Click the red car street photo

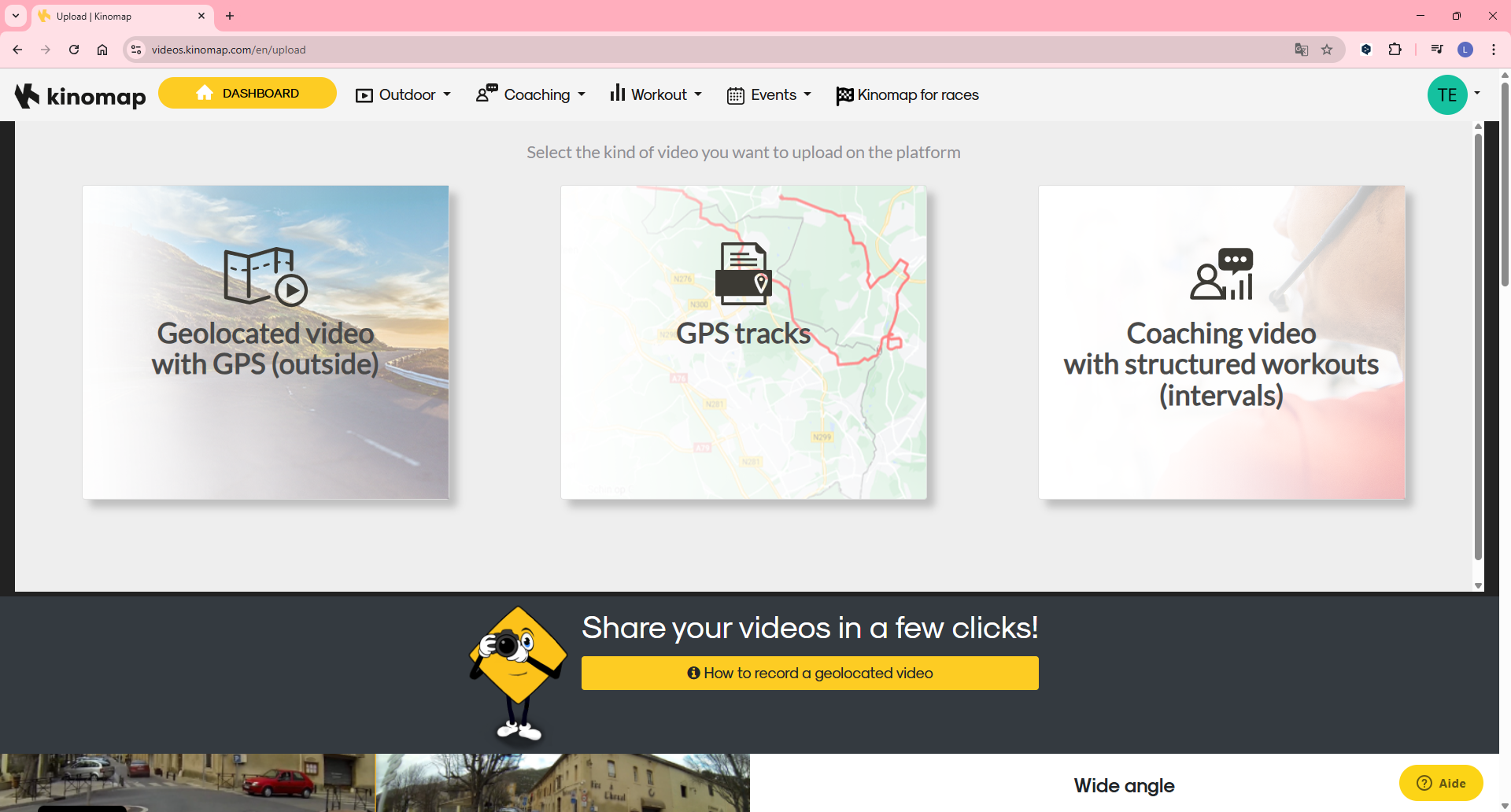tap(187, 783)
